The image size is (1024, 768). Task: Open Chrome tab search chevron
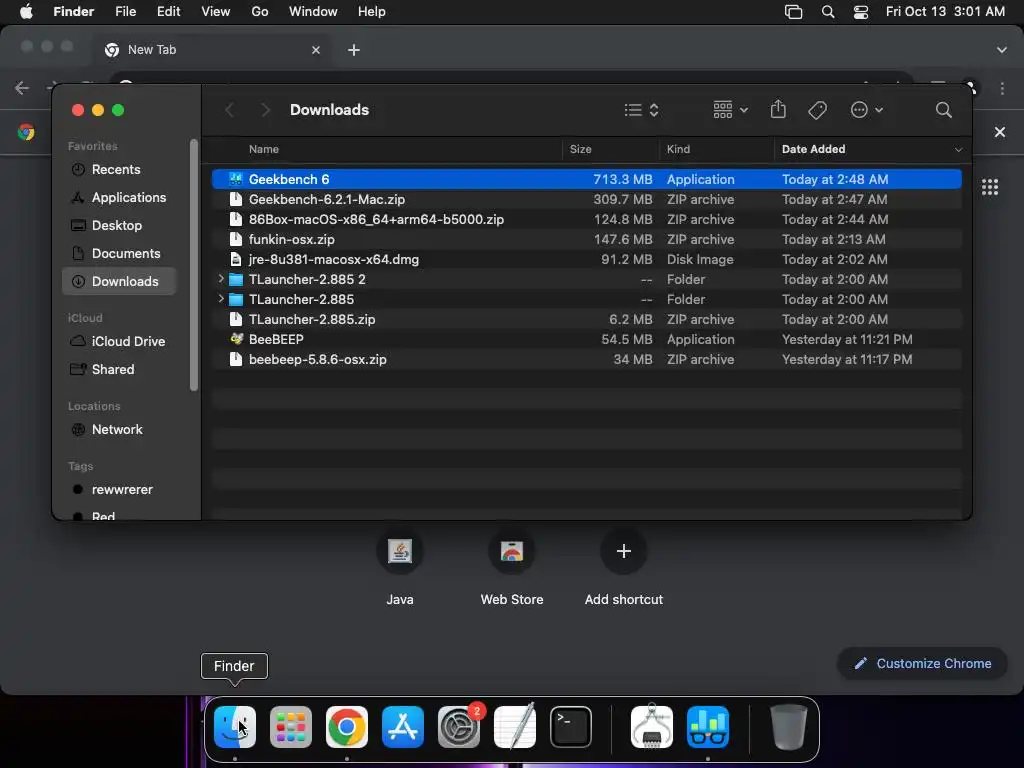point(1001,50)
